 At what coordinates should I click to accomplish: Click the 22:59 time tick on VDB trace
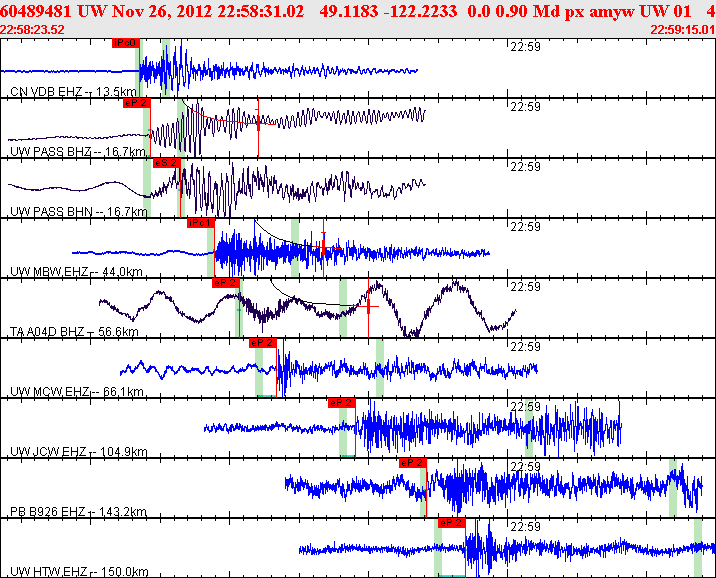[x=525, y=47]
